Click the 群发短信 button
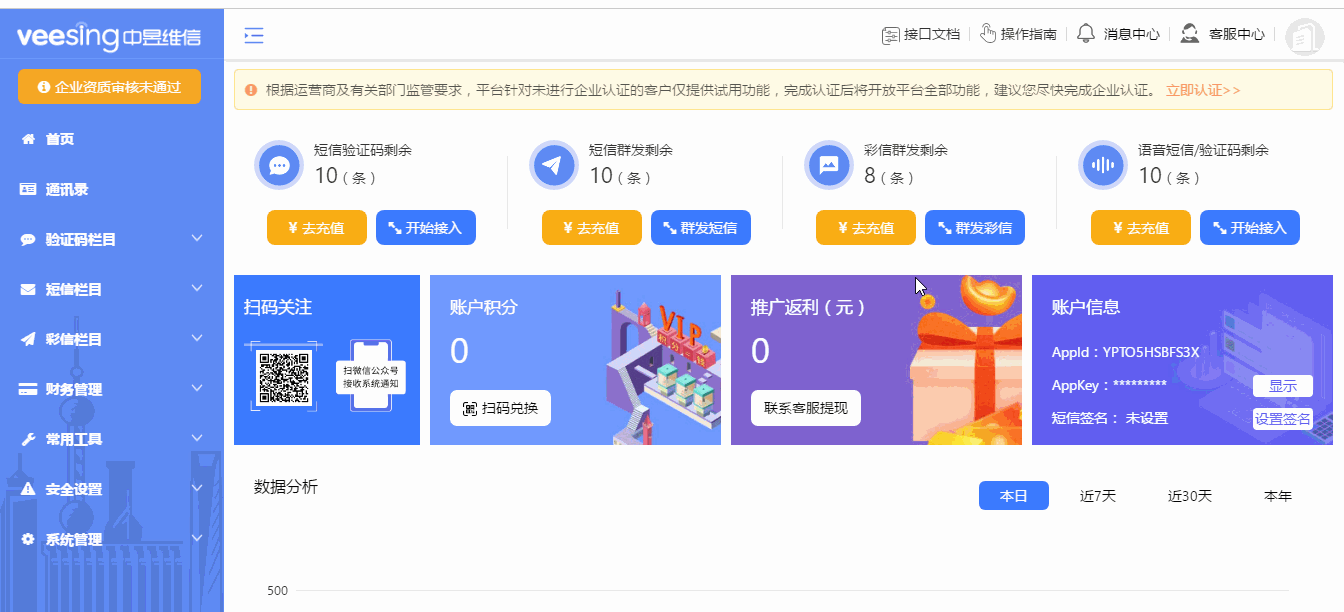The width and height of the screenshot is (1344, 612). pos(700,227)
